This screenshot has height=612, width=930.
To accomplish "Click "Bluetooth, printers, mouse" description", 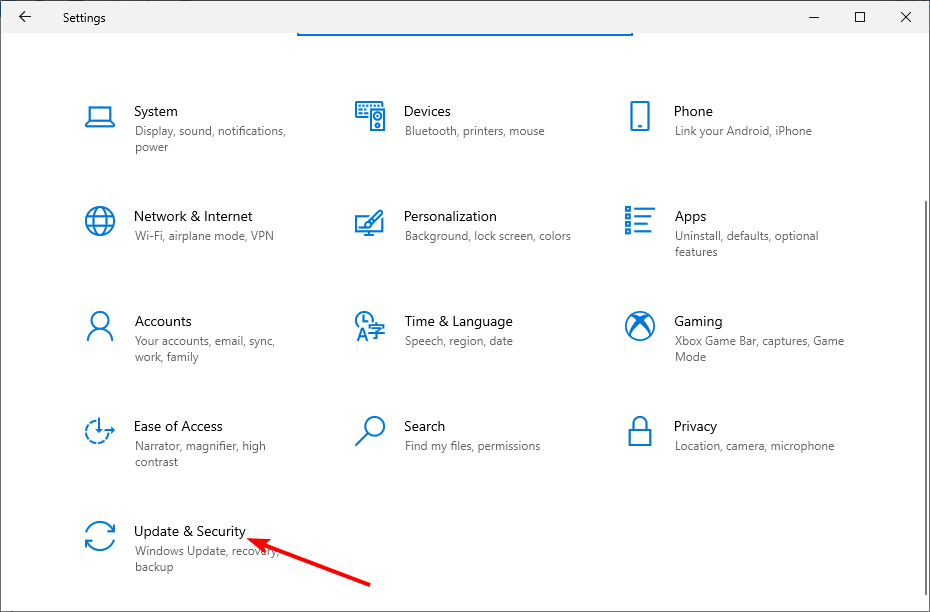I will [474, 131].
